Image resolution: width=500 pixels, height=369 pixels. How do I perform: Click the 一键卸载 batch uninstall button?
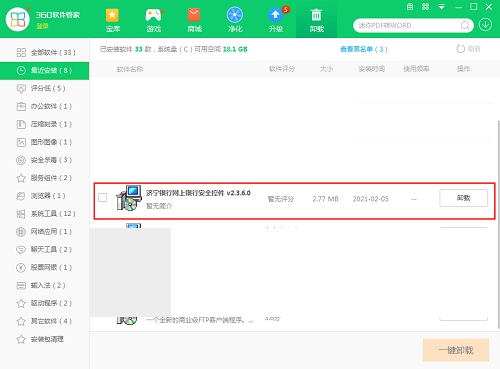point(456,350)
